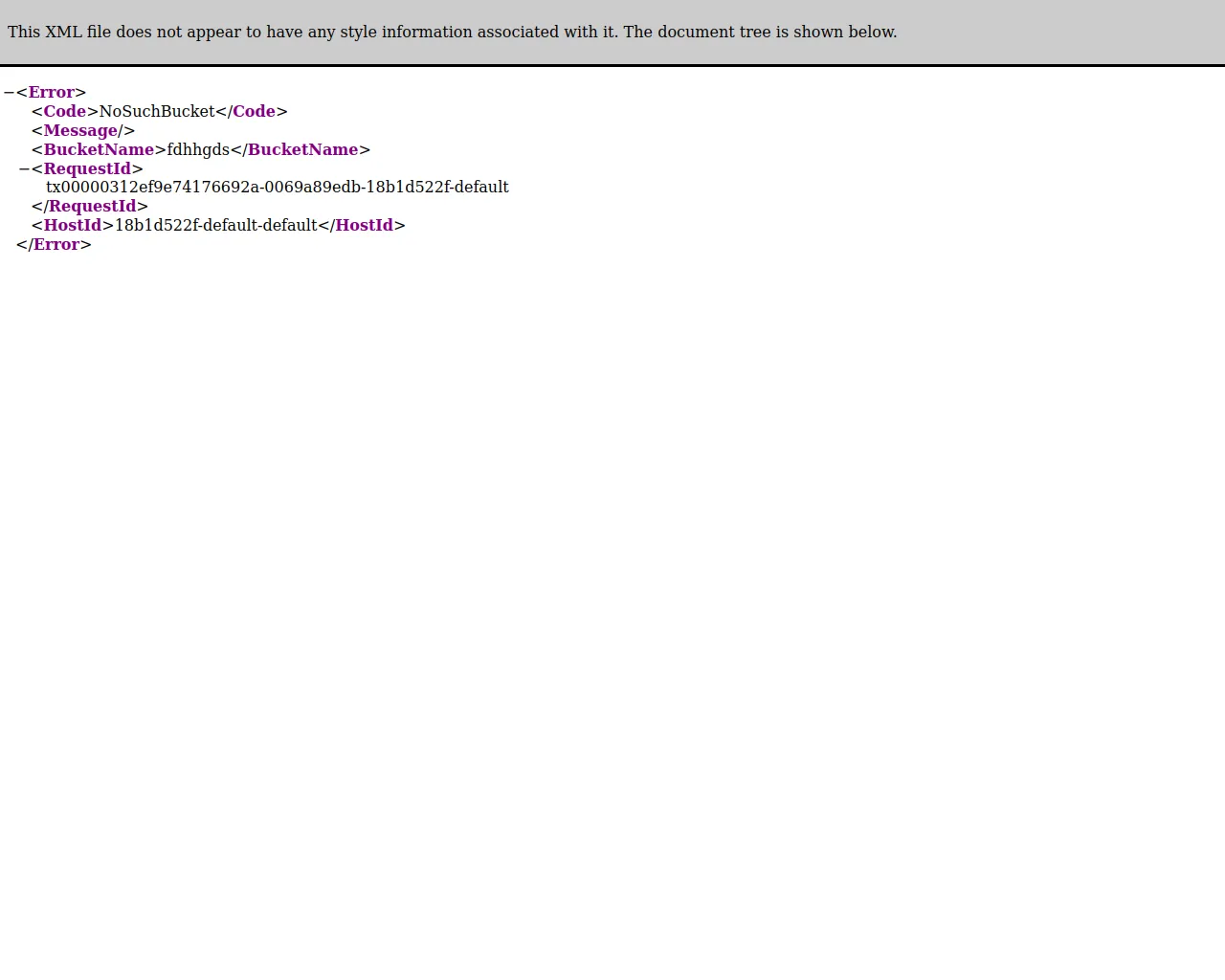Screen dimensions: 1225x980
Task: Click the horizontal divider below the warning message
Action: (x=612, y=64)
